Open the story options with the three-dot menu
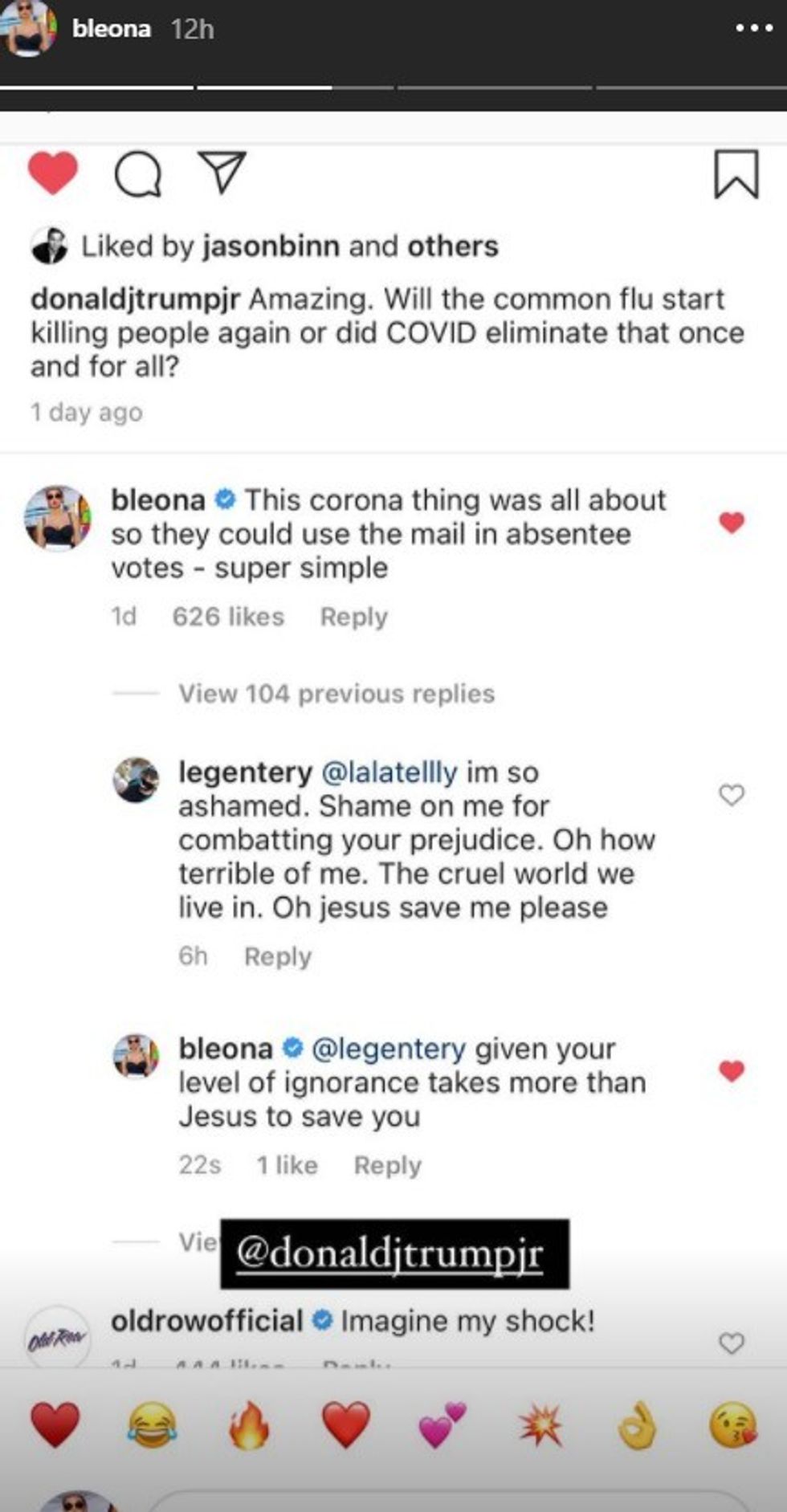787x1512 pixels. pos(756,29)
